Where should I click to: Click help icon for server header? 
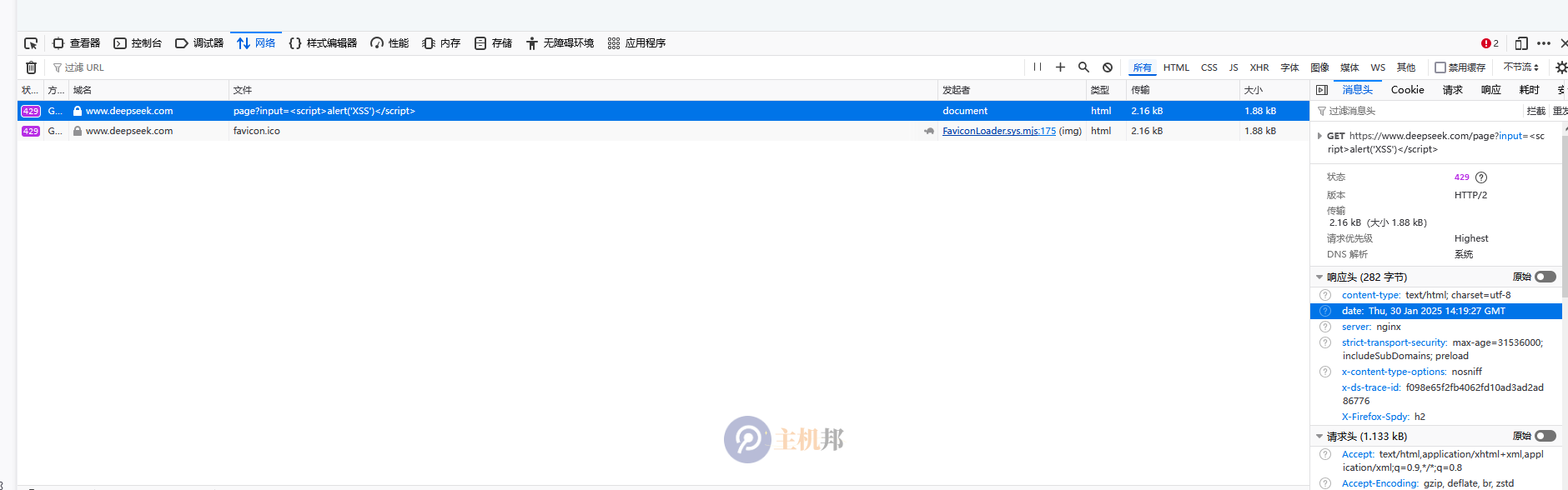point(1325,327)
